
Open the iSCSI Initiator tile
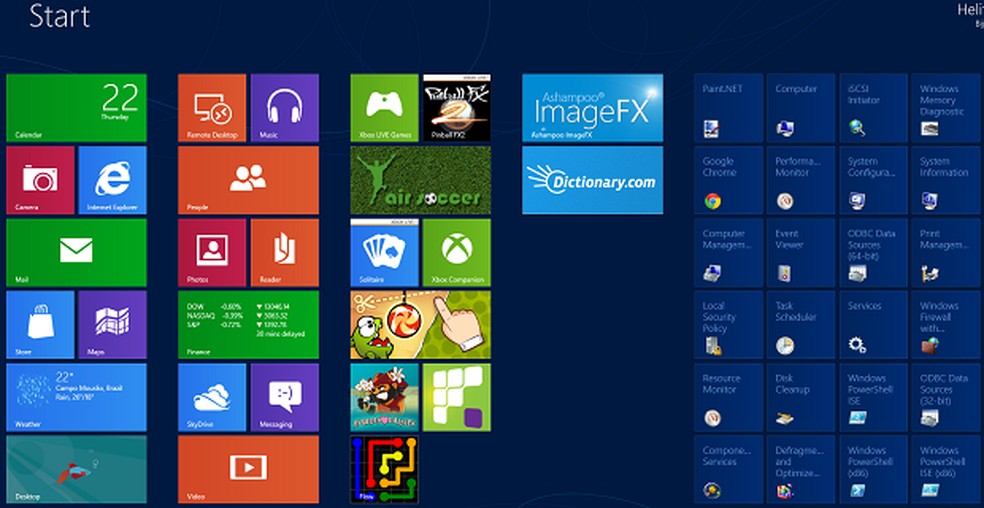click(874, 108)
